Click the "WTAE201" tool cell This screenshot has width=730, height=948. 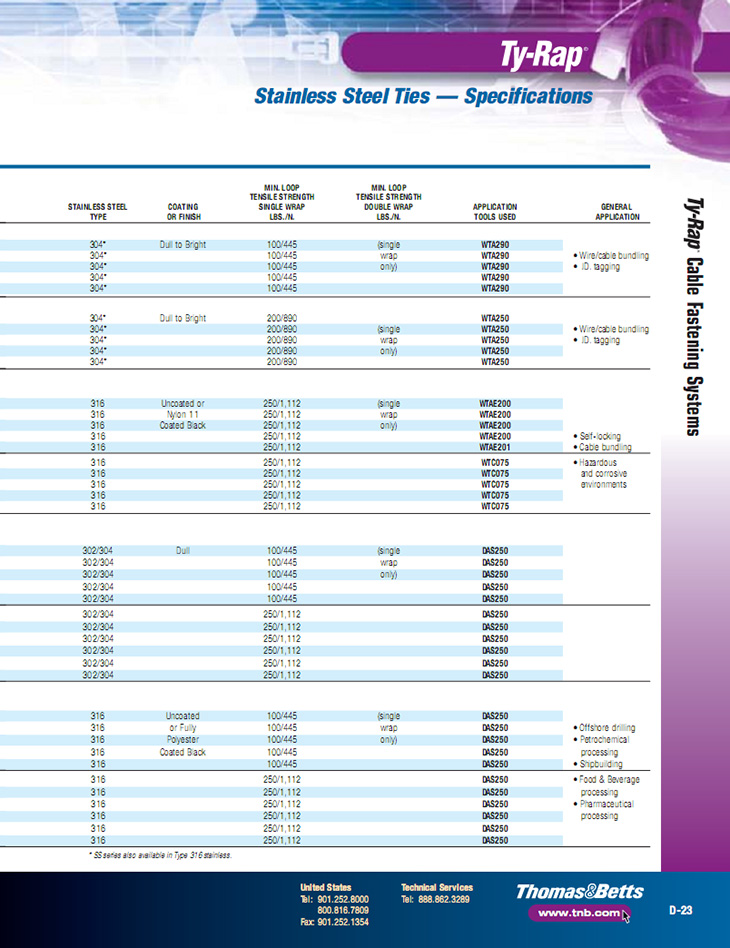pyautogui.click(x=495, y=447)
